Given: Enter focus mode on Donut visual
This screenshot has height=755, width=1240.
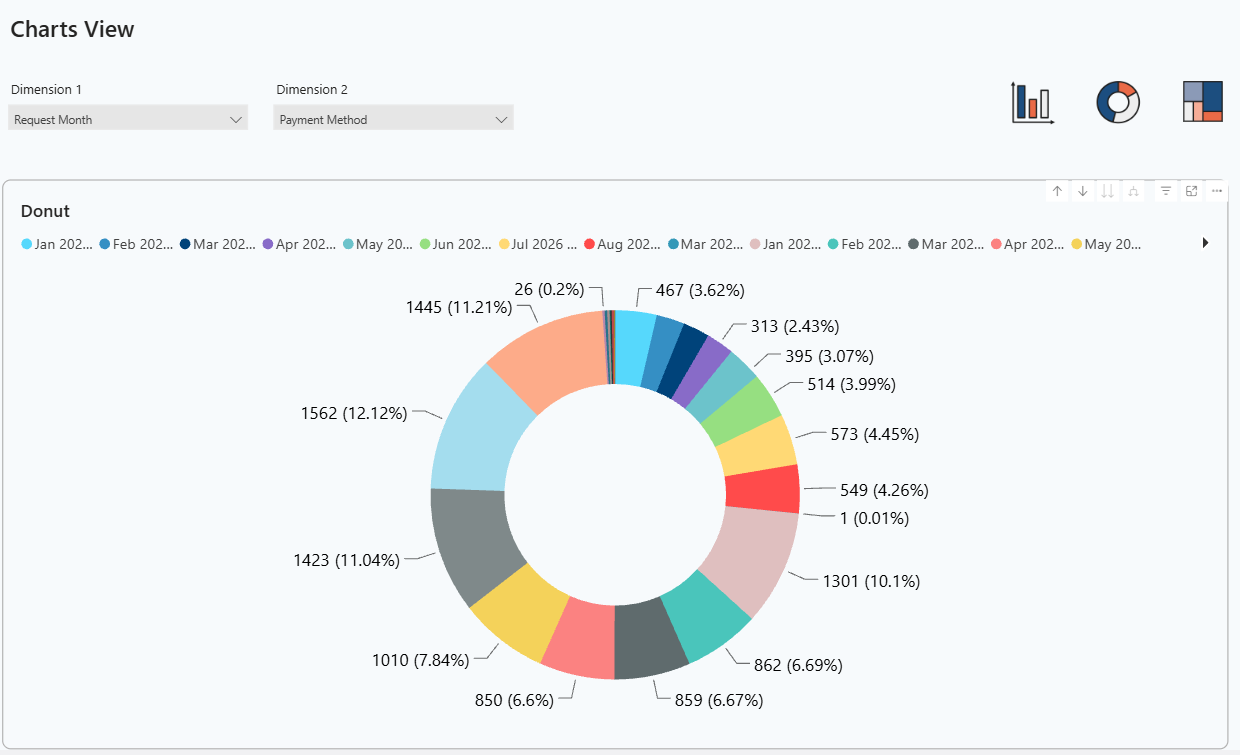Looking at the screenshot, I should point(1191,191).
